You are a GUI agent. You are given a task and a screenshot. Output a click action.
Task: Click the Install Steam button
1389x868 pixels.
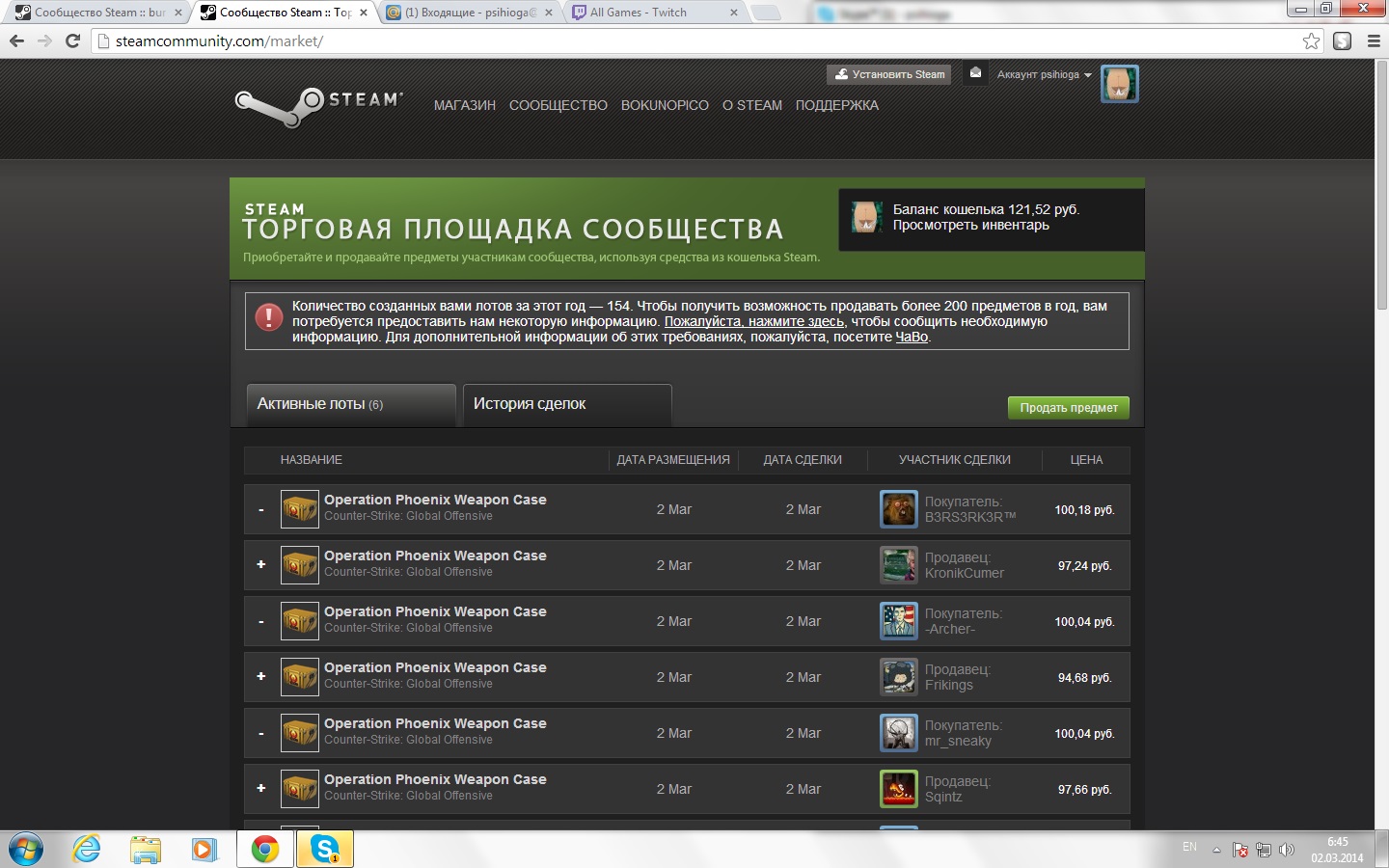888,74
